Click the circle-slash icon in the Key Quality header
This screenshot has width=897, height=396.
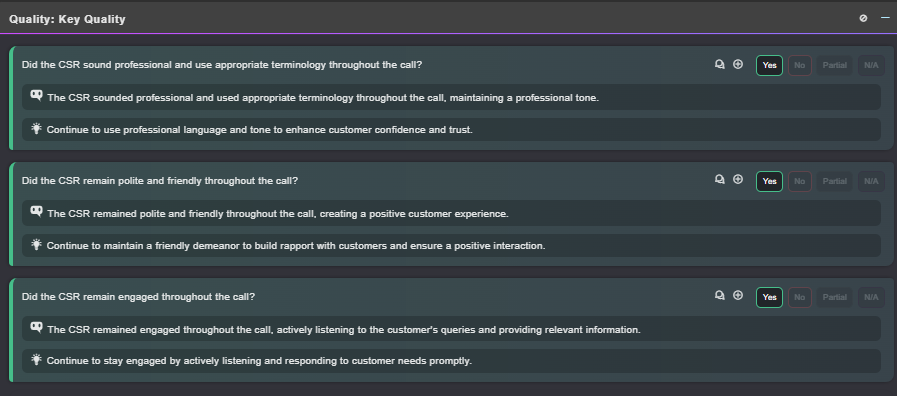863,18
